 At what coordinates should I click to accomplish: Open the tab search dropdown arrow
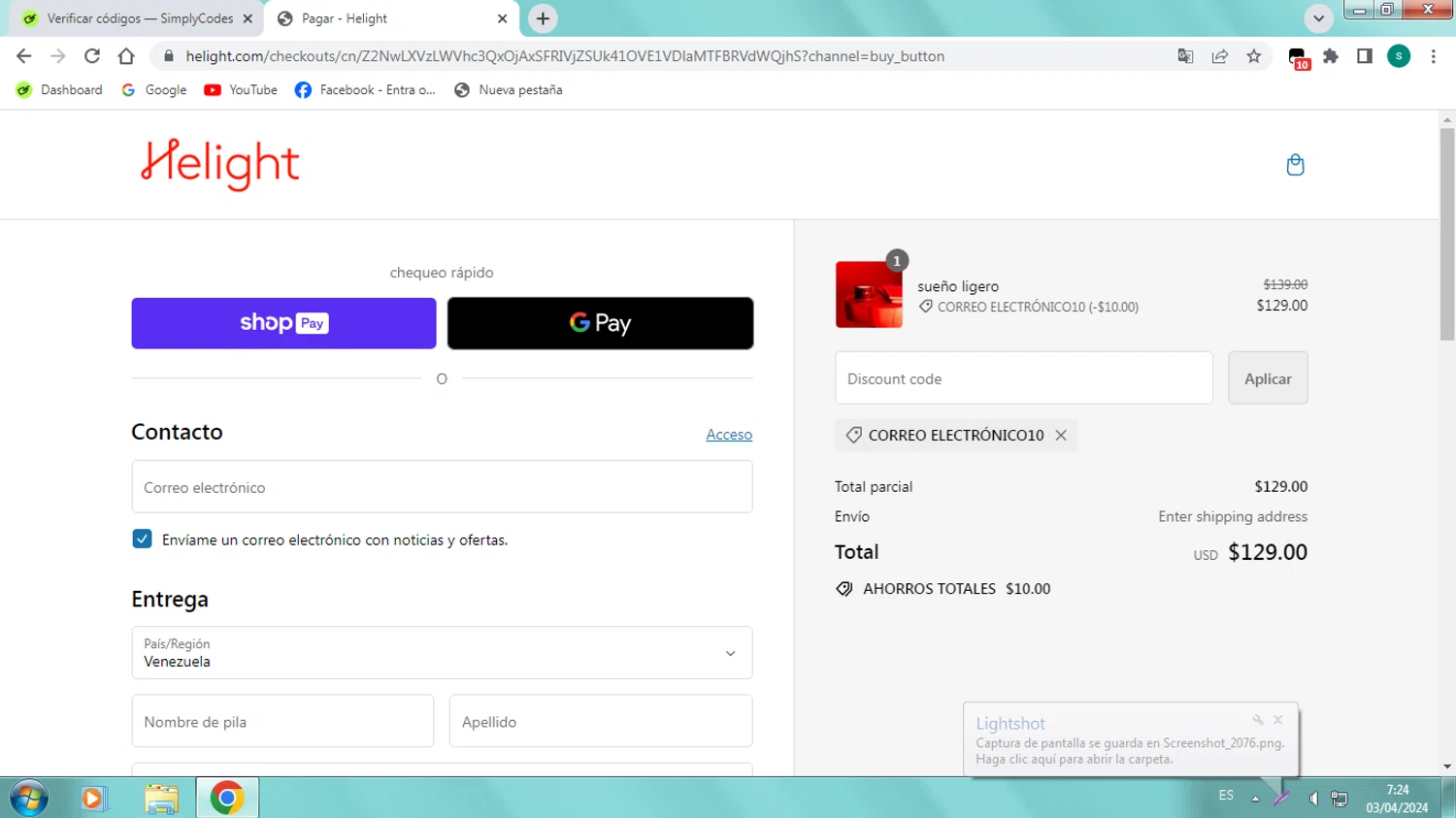(1318, 18)
